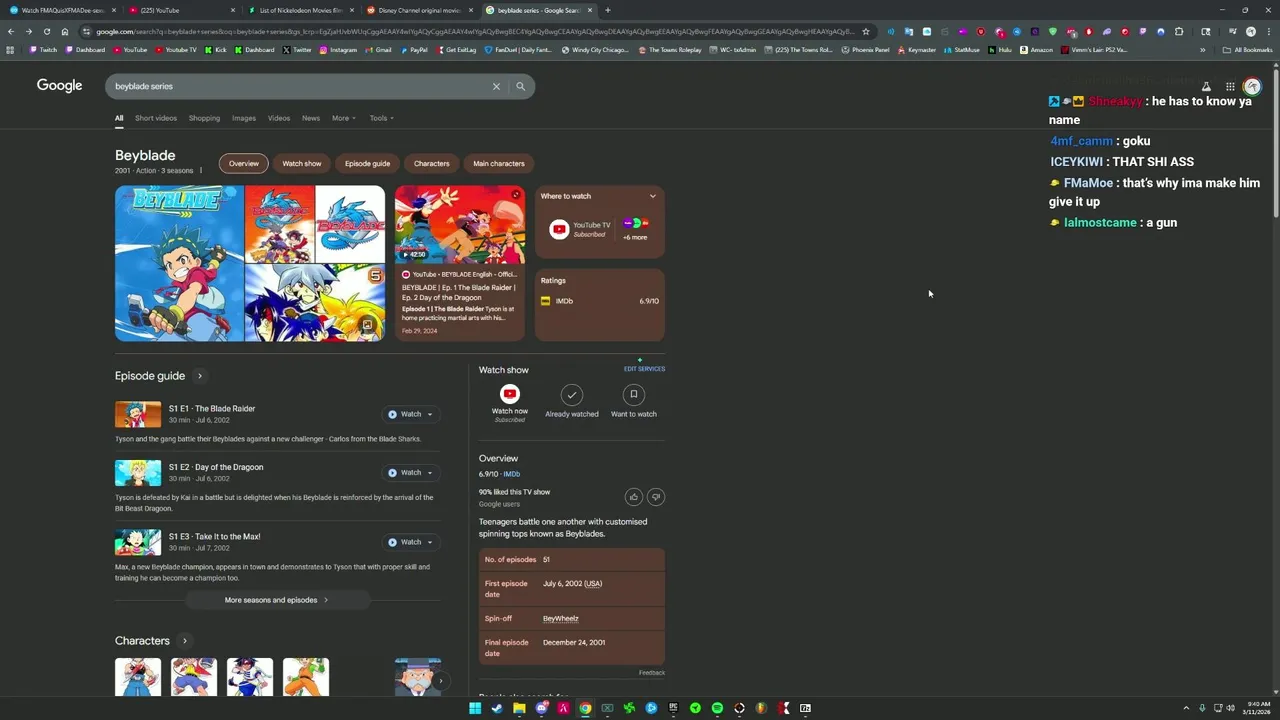
Task: Click the red Watch now YouTube icon
Action: pos(510,394)
